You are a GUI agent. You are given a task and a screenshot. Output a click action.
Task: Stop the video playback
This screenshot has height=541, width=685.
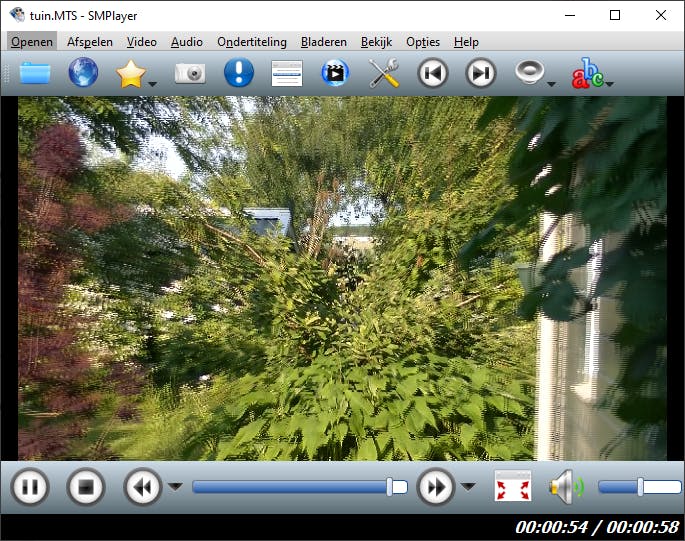pyautogui.click(x=86, y=487)
